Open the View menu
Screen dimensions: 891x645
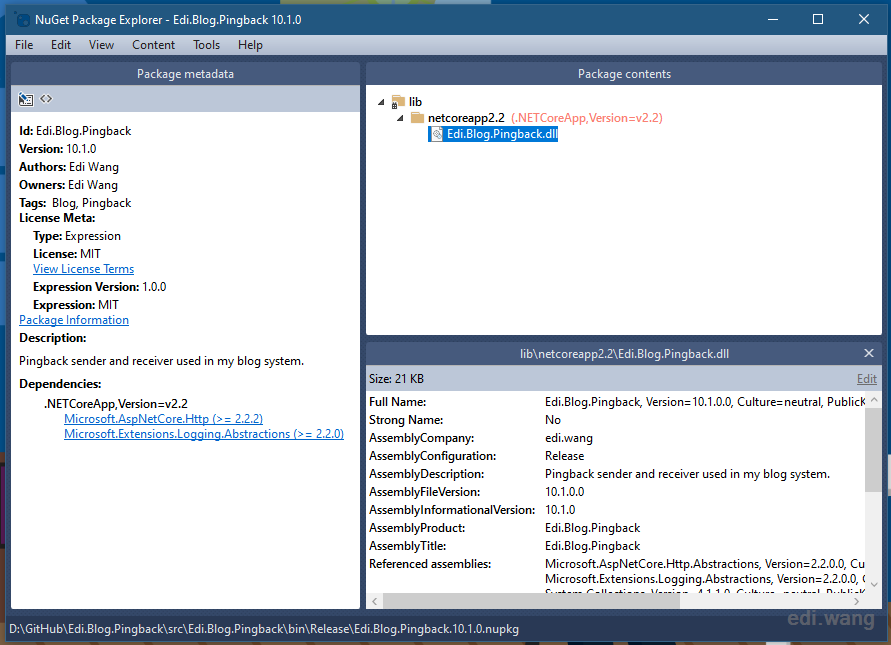101,45
